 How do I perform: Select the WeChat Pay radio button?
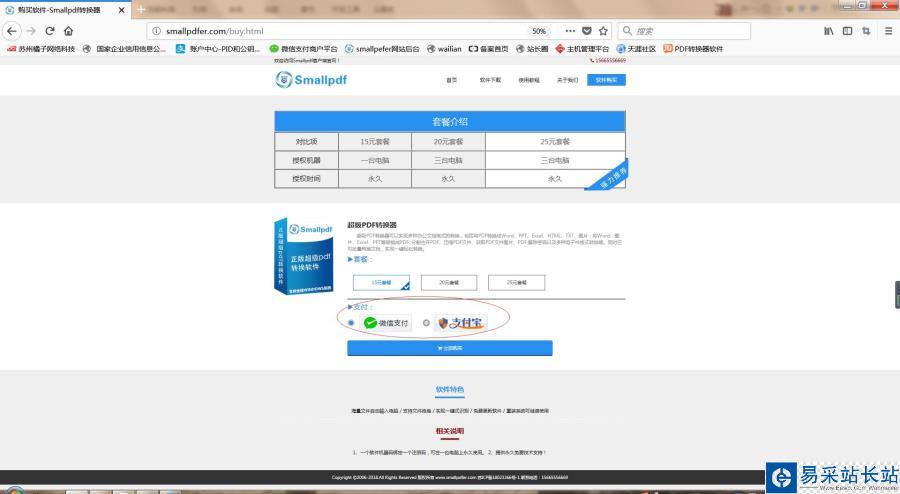click(351, 323)
